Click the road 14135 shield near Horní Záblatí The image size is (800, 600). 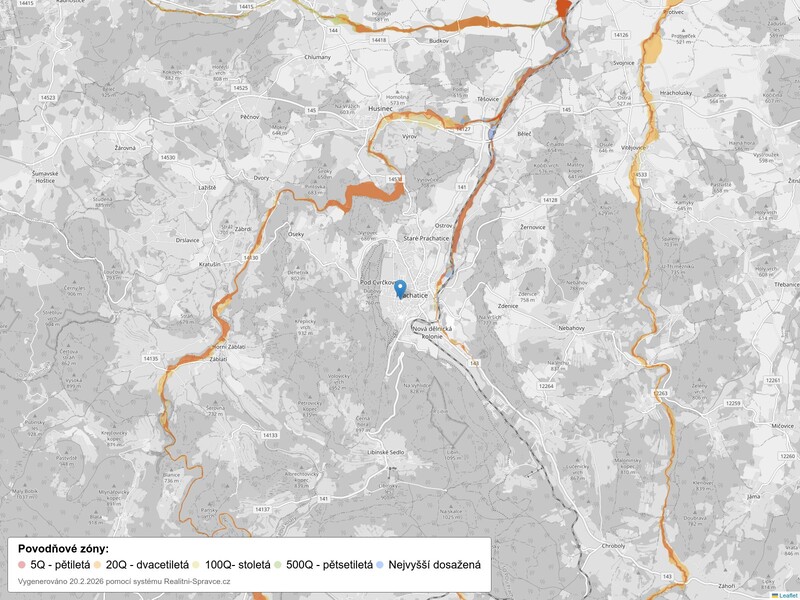151,358
